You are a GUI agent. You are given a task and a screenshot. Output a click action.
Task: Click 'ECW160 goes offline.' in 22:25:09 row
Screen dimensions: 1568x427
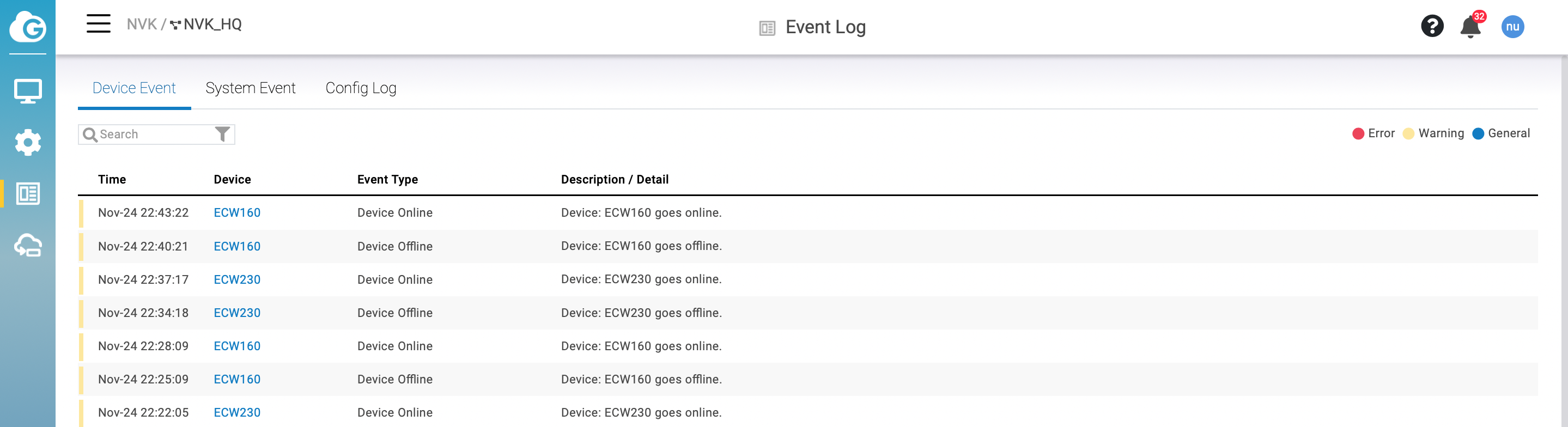click(x=663, y=380)
